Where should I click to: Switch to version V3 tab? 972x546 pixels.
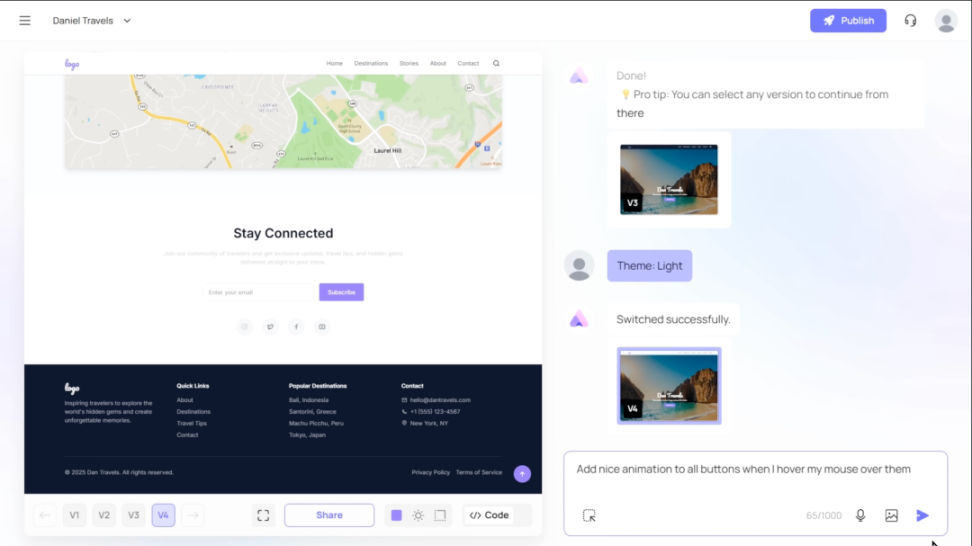tap(133, 515)
